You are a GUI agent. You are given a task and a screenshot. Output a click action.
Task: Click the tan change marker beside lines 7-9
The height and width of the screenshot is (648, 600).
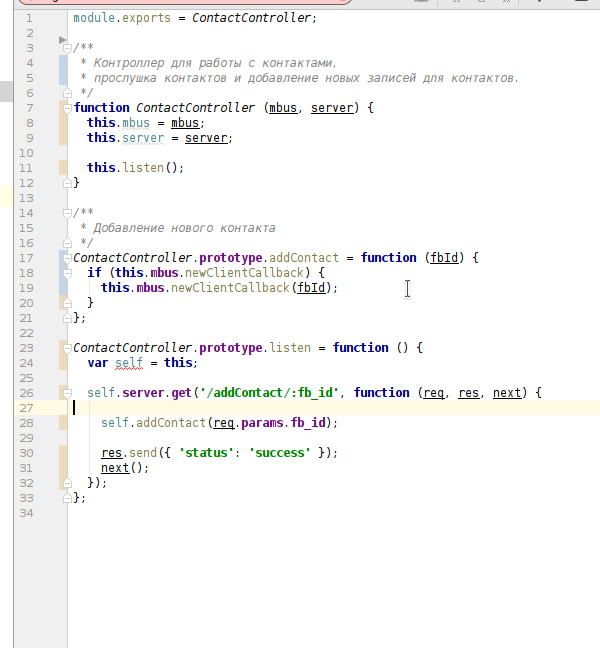click(63, 123)
